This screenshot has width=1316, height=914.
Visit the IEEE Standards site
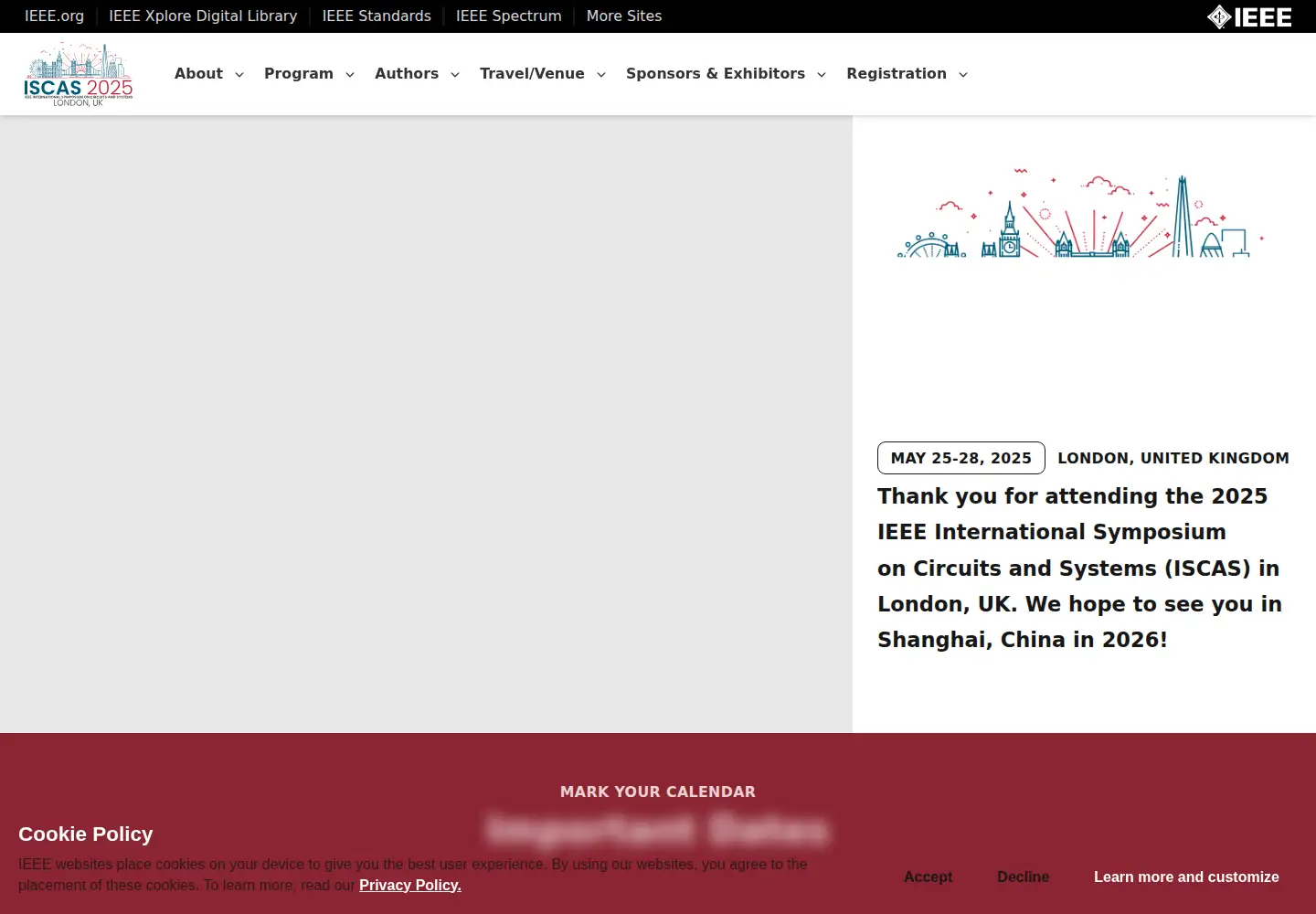(377, 16)
